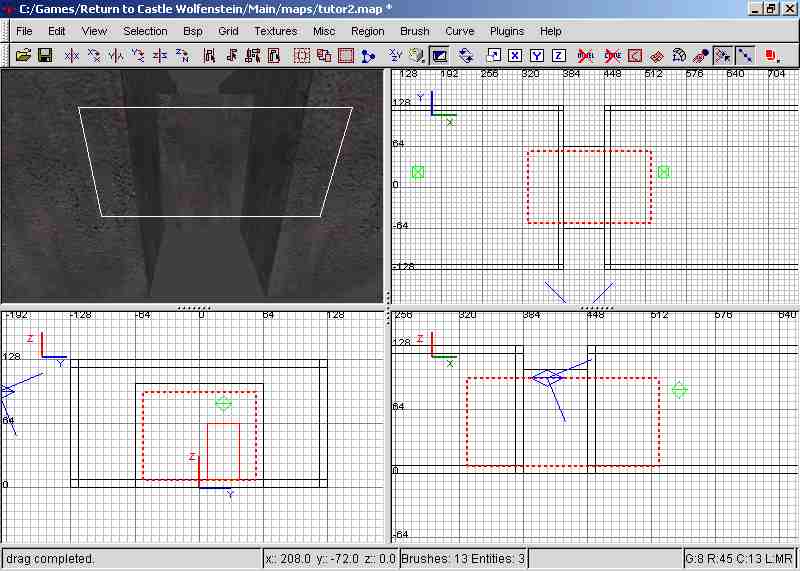
Task: Click the X-axis flip toolbar icon
Action: (x=71, y=55)
